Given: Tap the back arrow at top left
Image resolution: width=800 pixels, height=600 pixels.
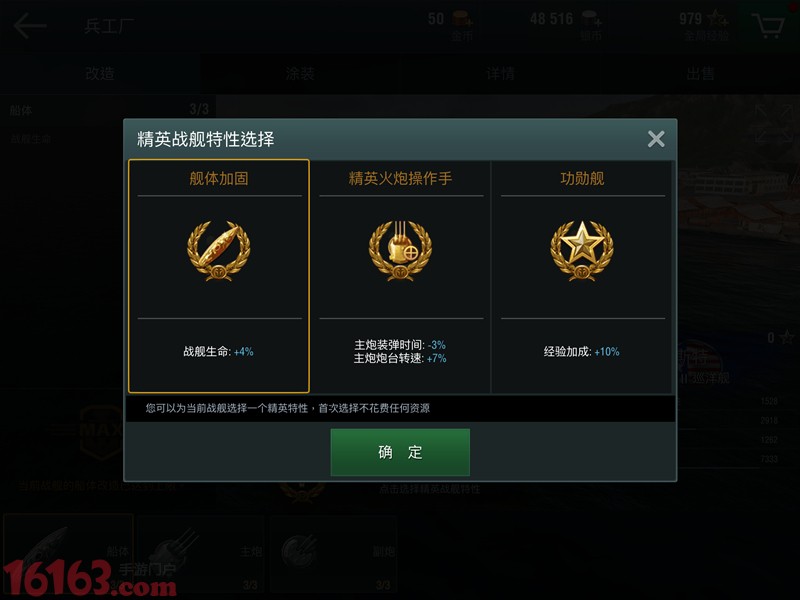Looking at the screenshot, I should click(30, 26).
